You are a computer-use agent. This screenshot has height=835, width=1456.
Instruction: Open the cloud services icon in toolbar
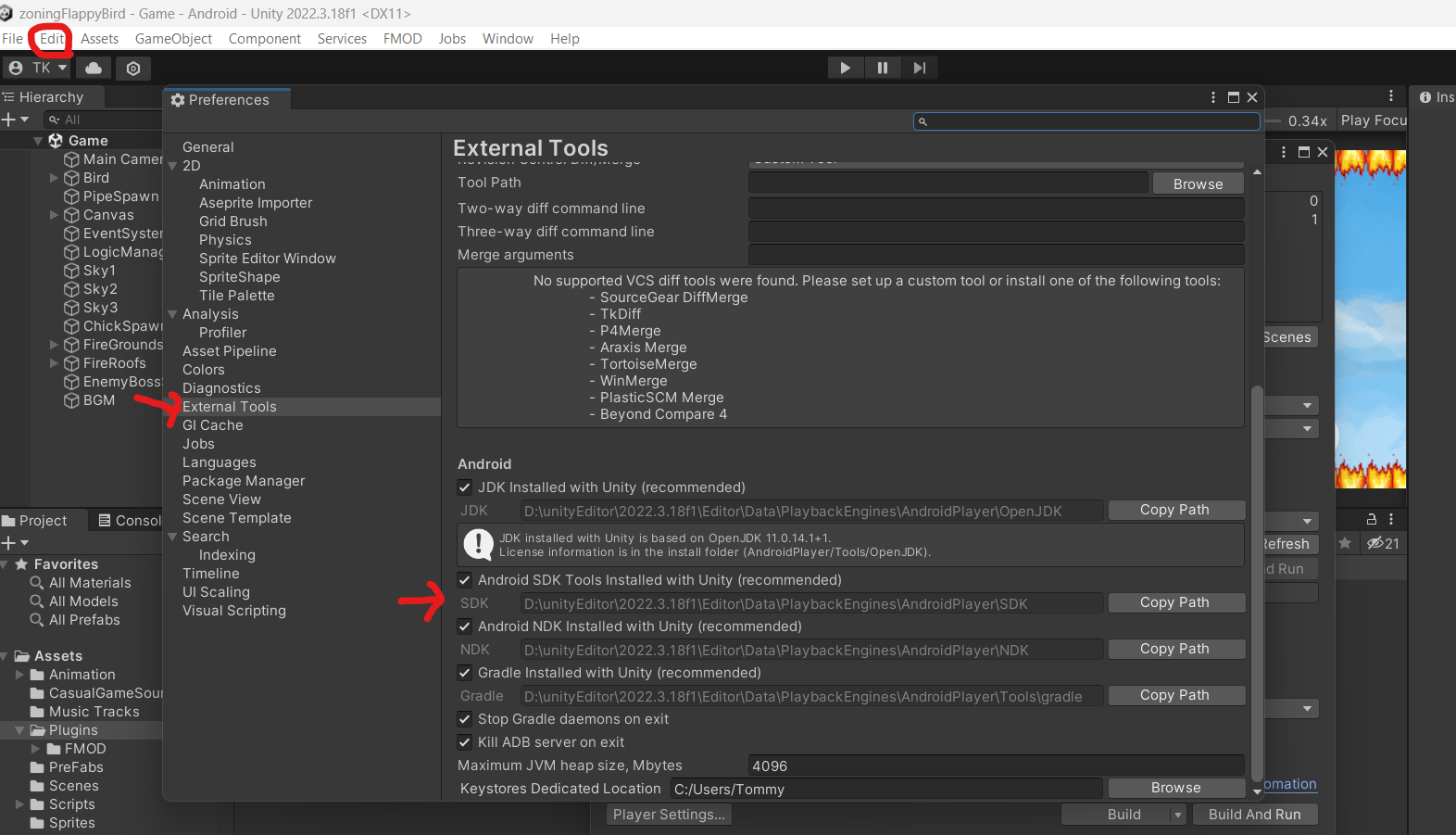(94, 68)
